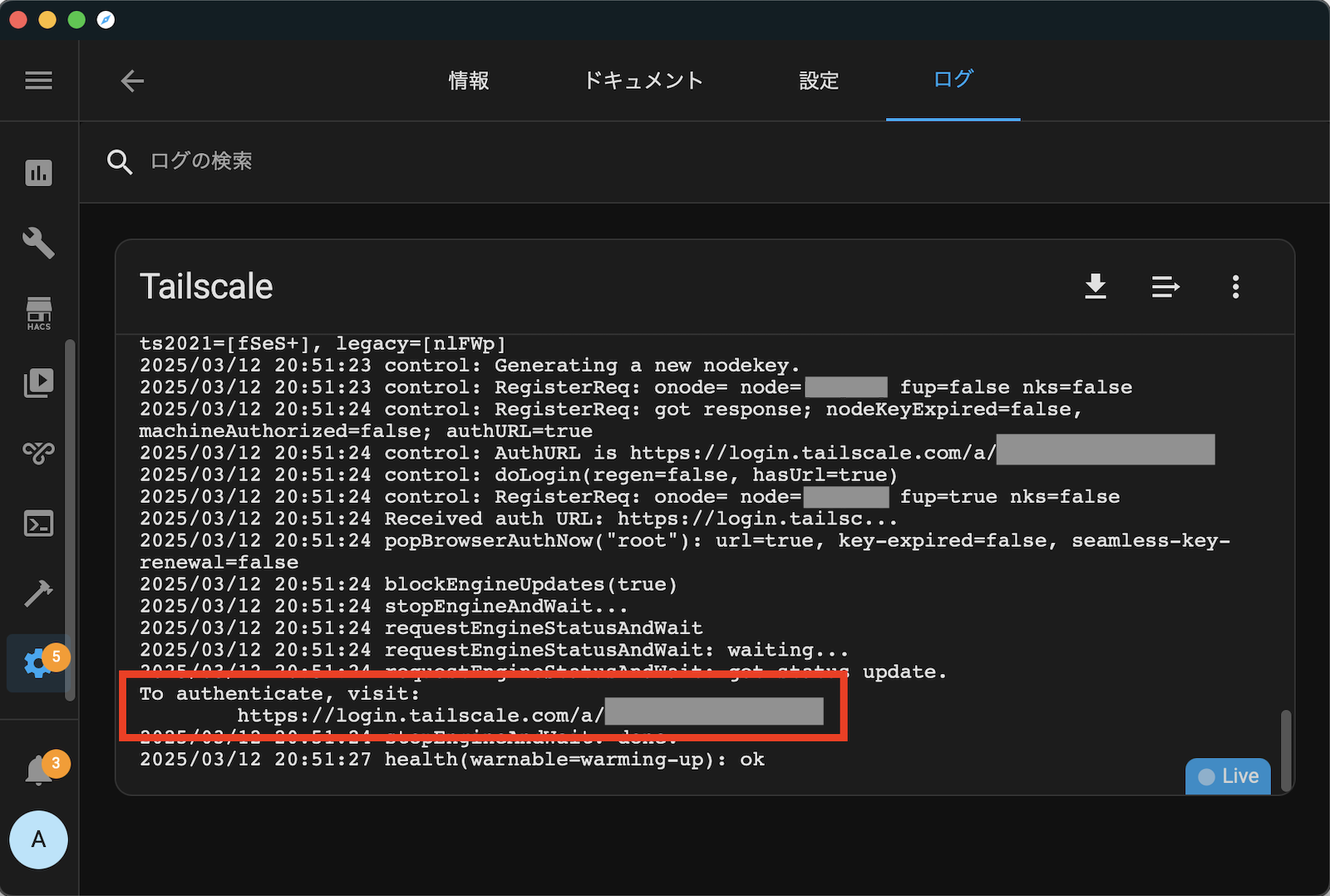Click the blockEngineUpdates(true) log line
Screen dimensions: 1330x896
coord(408,584)
